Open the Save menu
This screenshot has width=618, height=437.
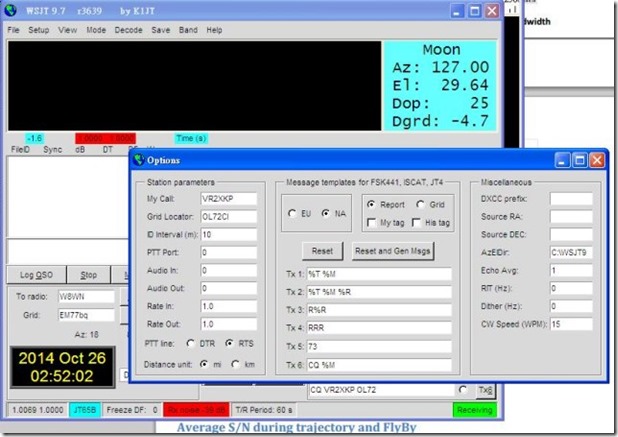click(160, 30)
